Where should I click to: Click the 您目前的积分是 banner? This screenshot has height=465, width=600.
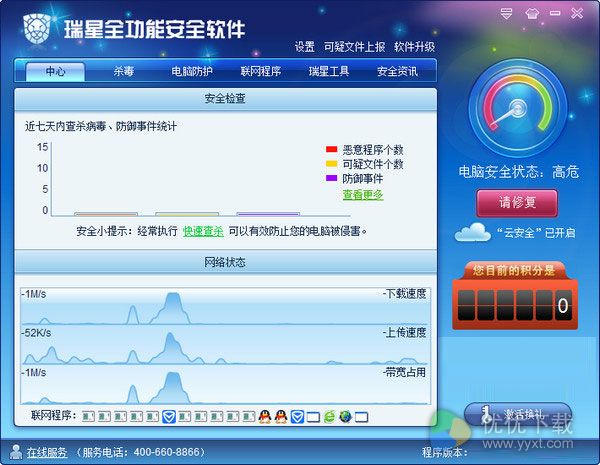point(514,271)
